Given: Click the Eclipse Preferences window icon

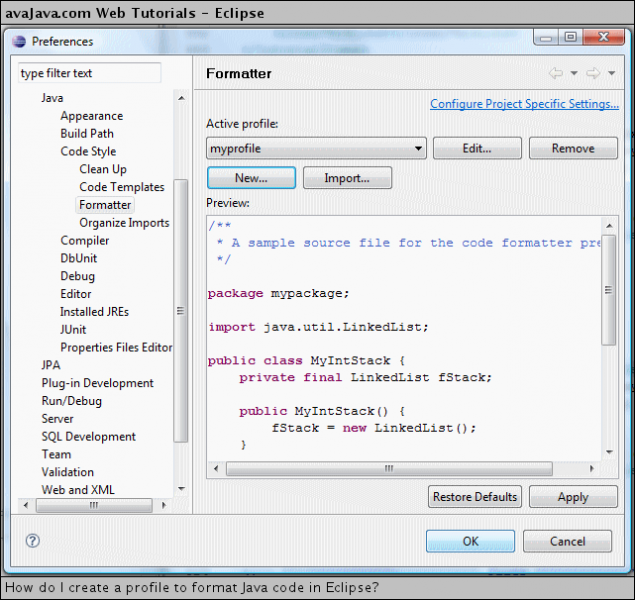Looking at the screenshot, I should pos(19,41).
